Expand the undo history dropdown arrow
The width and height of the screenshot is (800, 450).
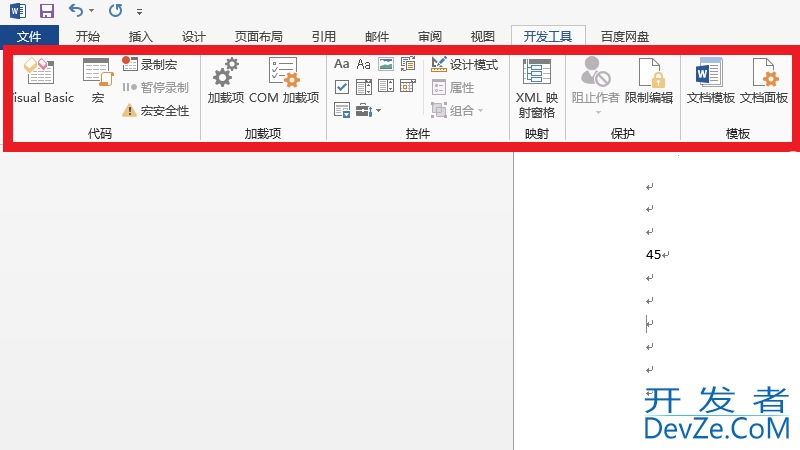[91, 11]
